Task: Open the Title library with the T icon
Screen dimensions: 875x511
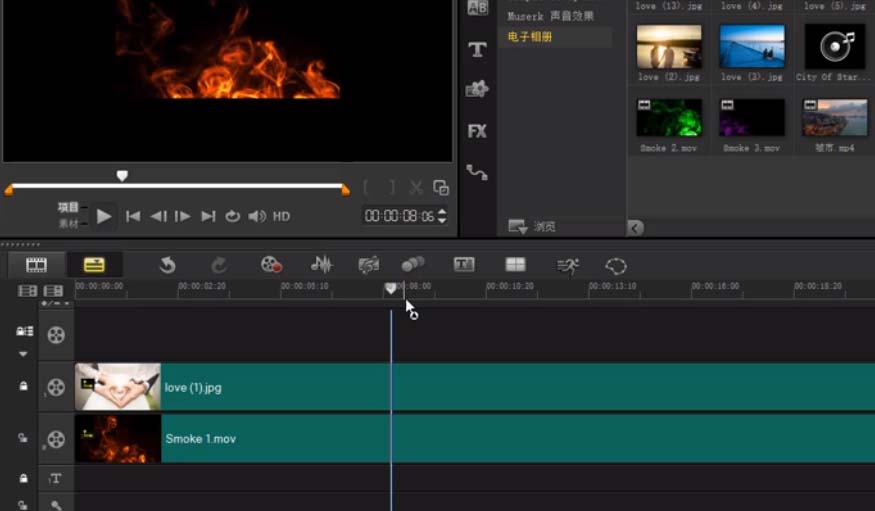Action: click(477, 50)
